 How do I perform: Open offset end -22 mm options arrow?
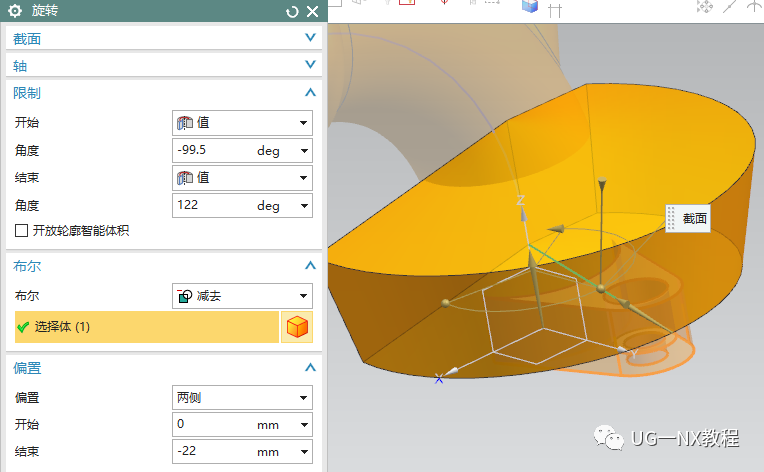coord(304,452)
